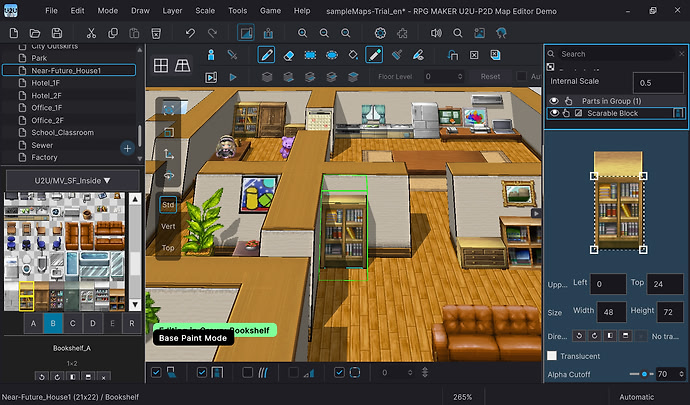Create a new file with the blank page icon
This screenshot has width=690, height=405.
[x=14, y=33]
